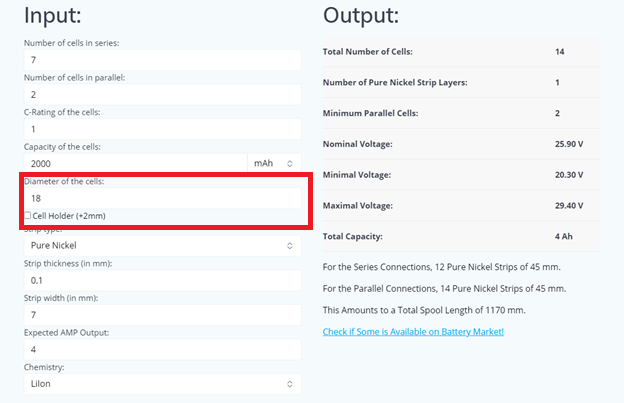Image resolution: width=624 pixels, height=403 pixels.
Task: Select the Maximal Voltage output row
Action: coord(460,206)
